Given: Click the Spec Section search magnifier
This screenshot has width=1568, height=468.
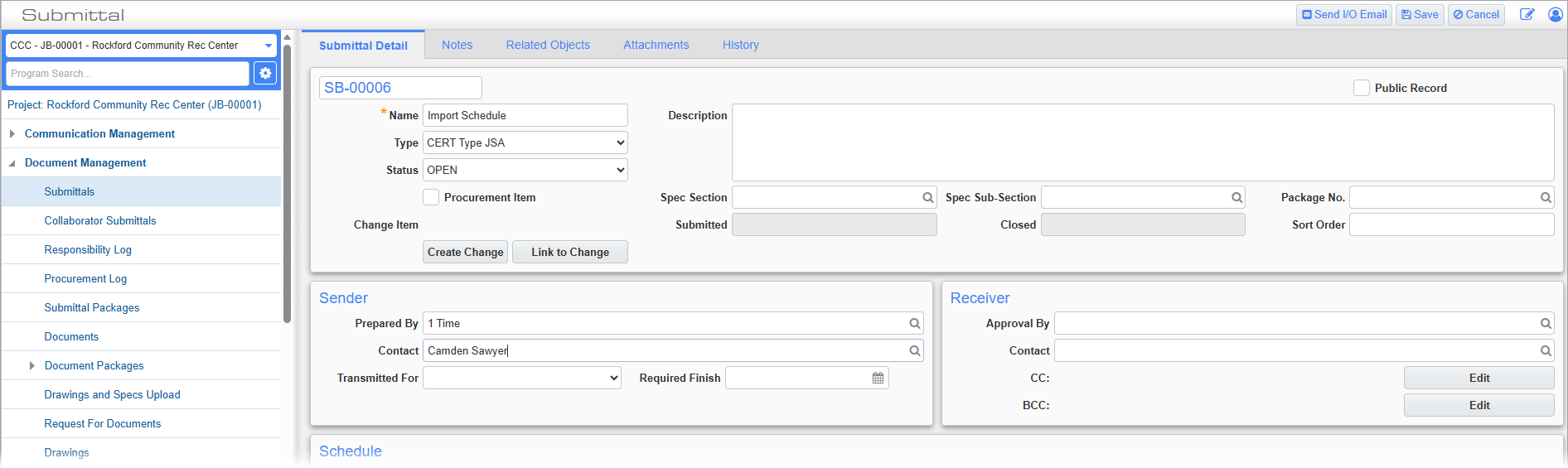Looking at the screenshot, I should pos(928,197).
